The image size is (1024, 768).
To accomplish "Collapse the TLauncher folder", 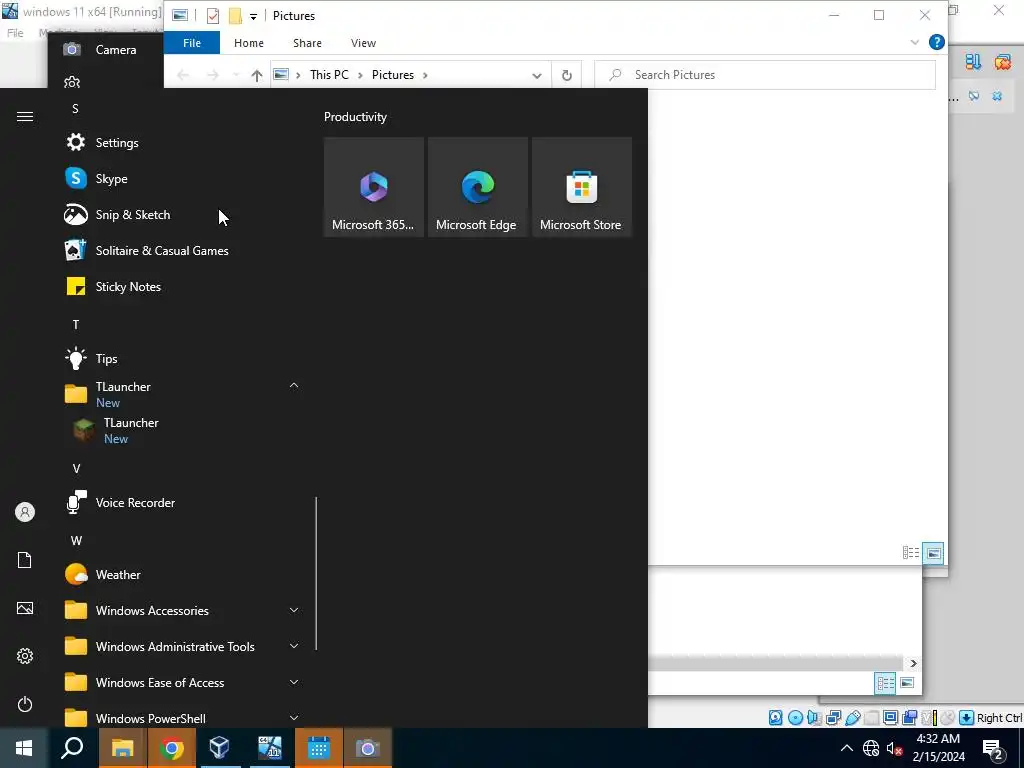I will (294, 386).
